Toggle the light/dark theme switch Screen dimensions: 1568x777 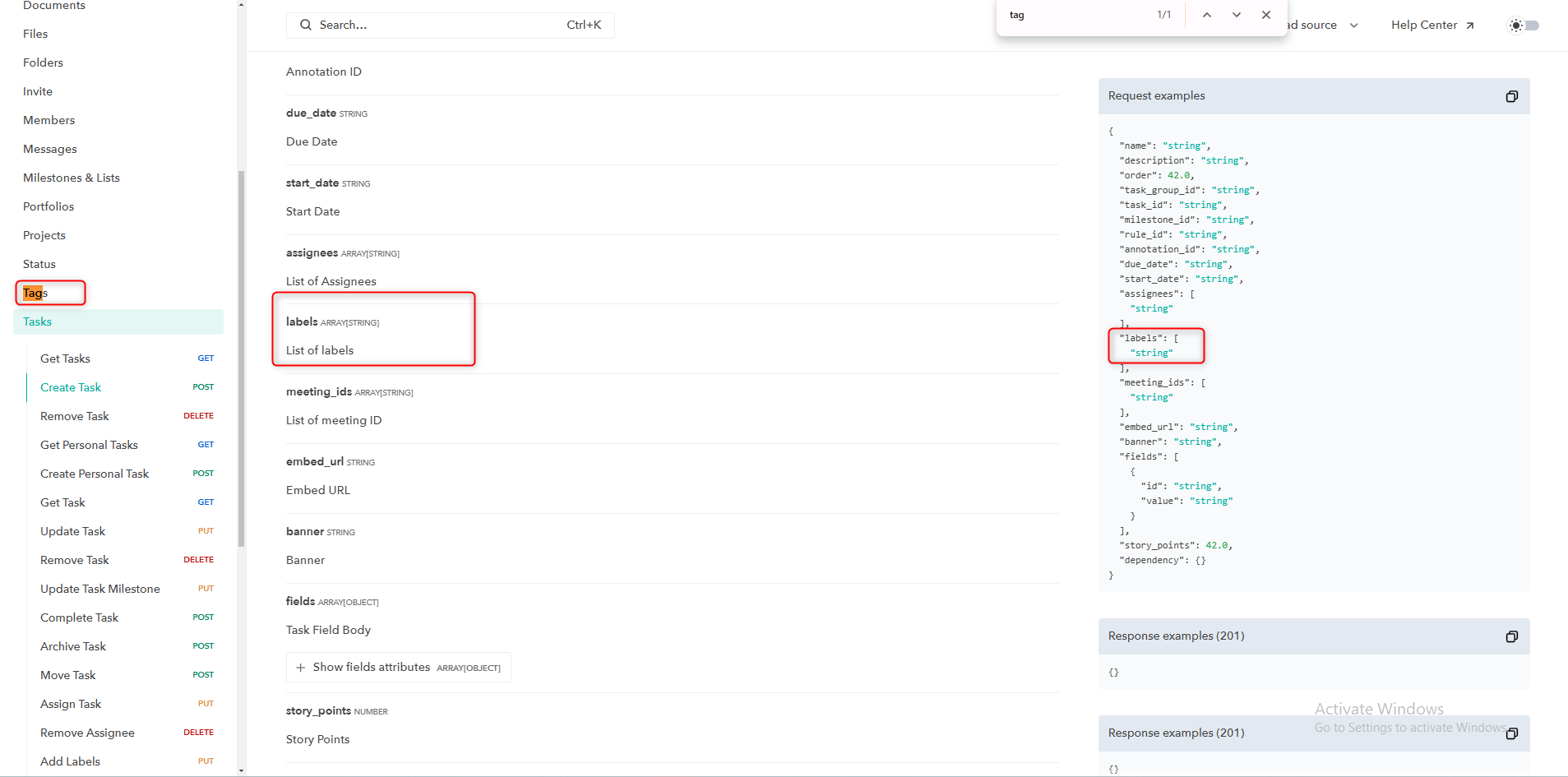[1524, 25]
